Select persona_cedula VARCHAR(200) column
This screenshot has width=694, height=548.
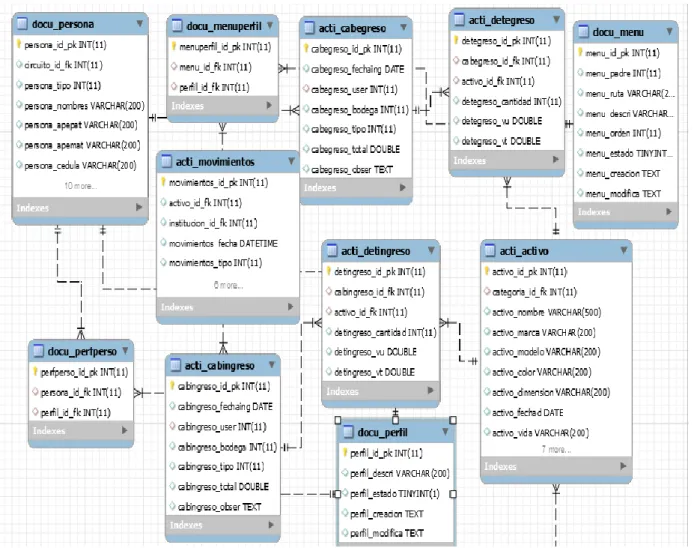[x=80, y=166]
